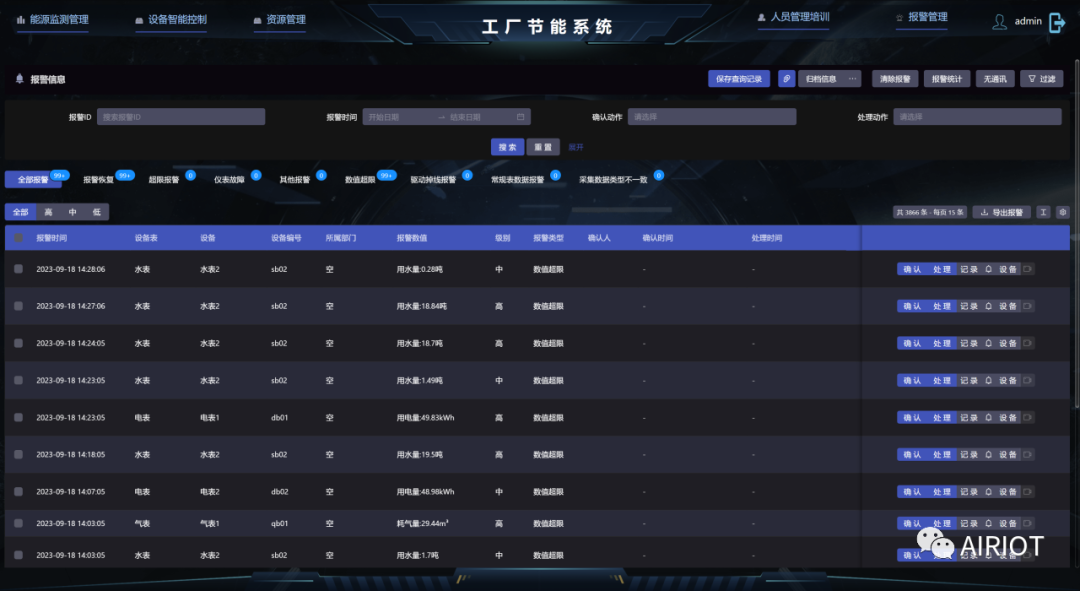Click the logout icon beside admin

[1057, 22]
